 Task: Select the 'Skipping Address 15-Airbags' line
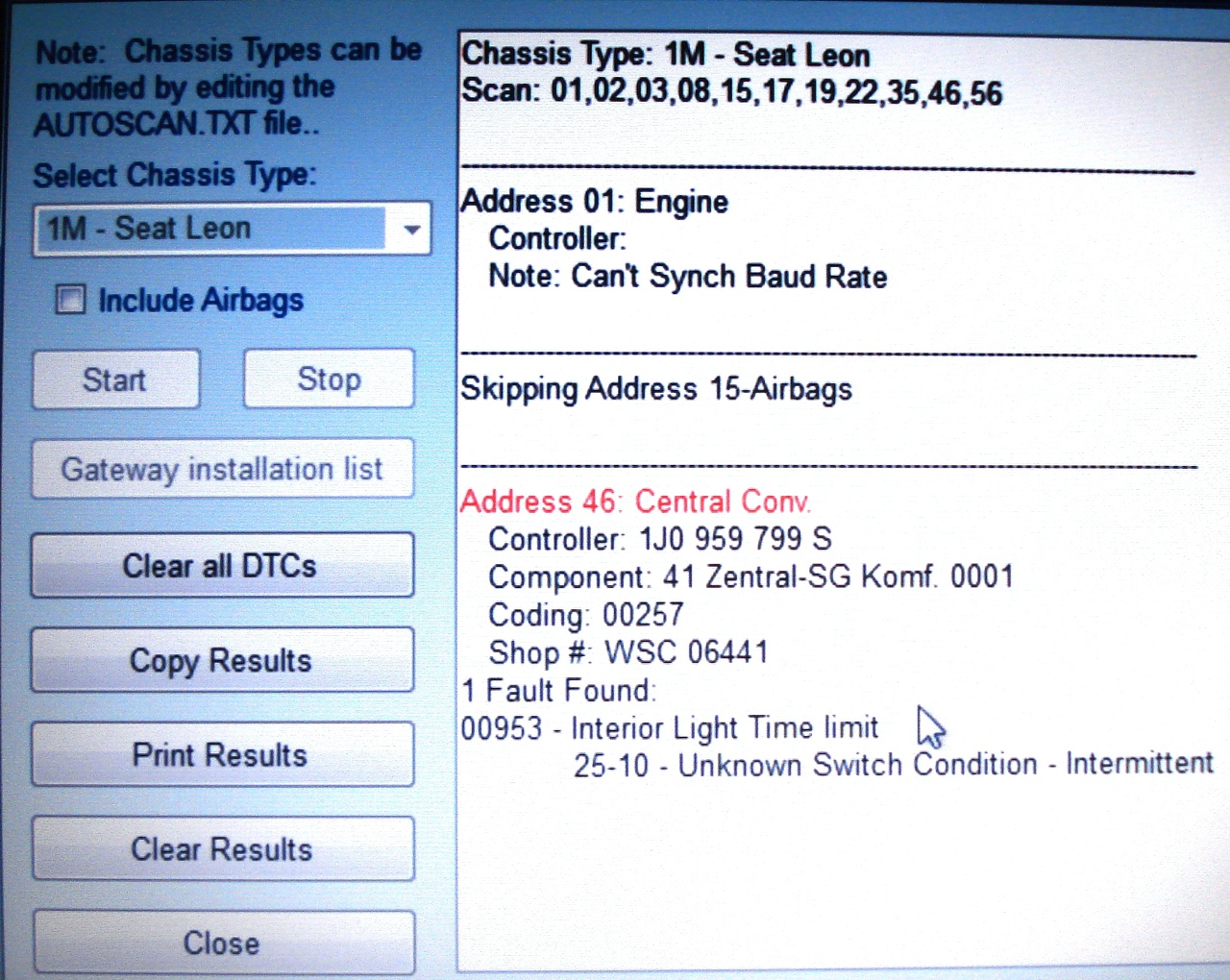click(656, 389)
